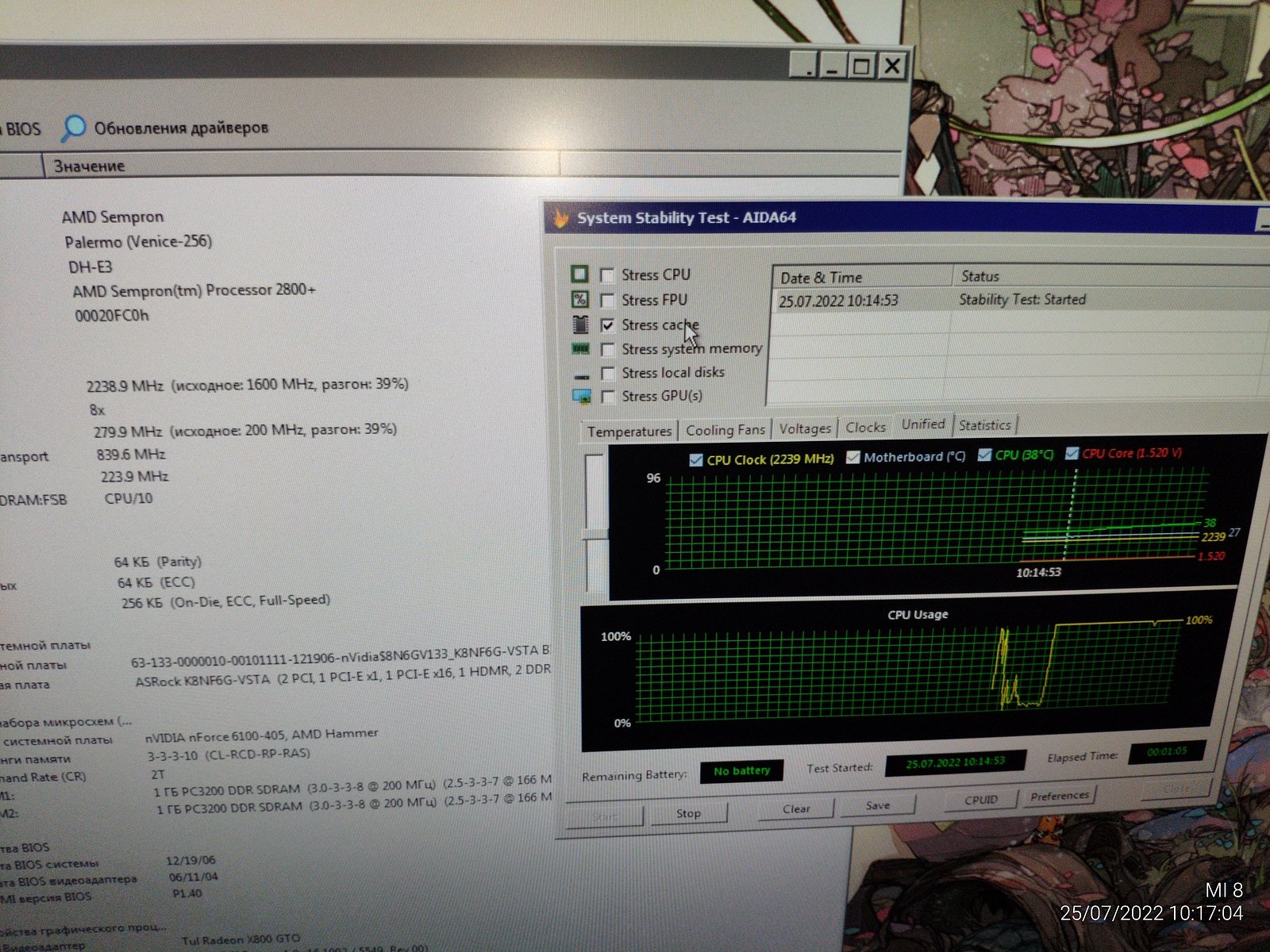Select 'nVIDIA nForce 6100-405, AMD Hammer' value
The image size is (1270, 952).
pos(261,735)
